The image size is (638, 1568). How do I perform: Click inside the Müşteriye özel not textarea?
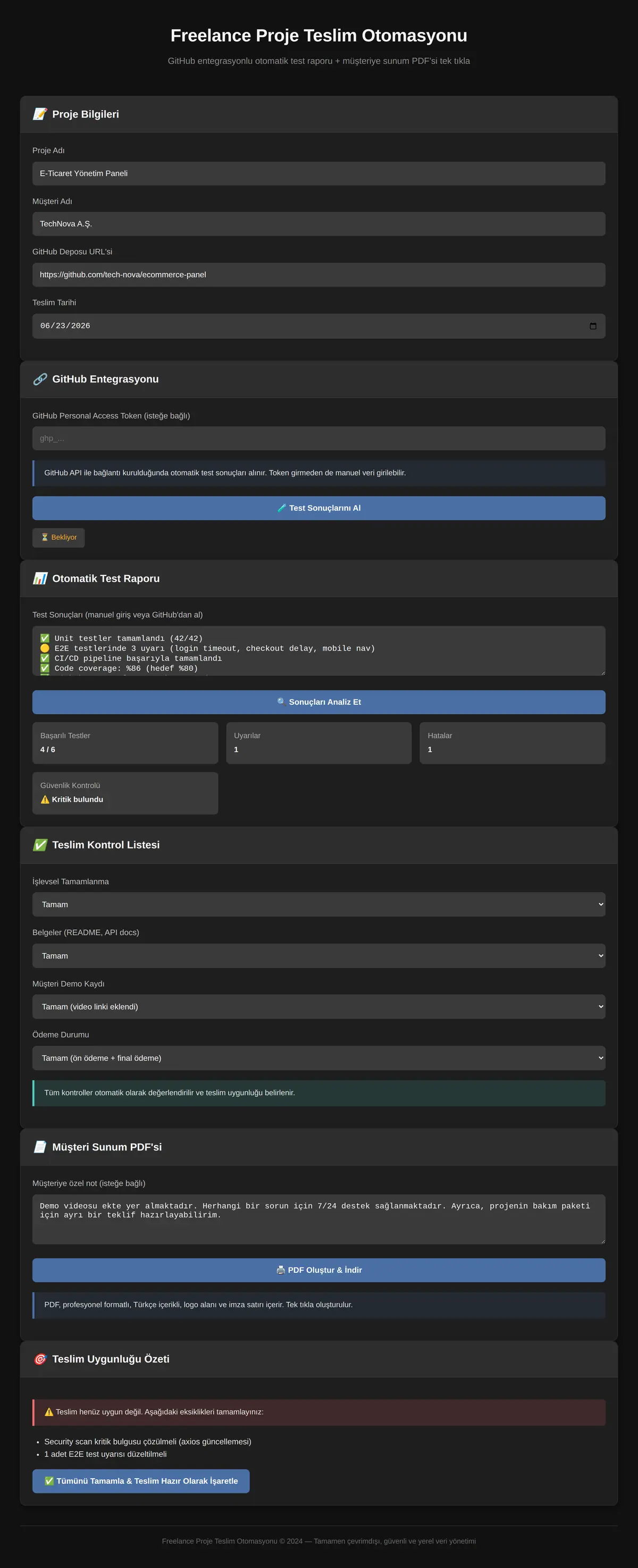click(x=318, y=1219)
